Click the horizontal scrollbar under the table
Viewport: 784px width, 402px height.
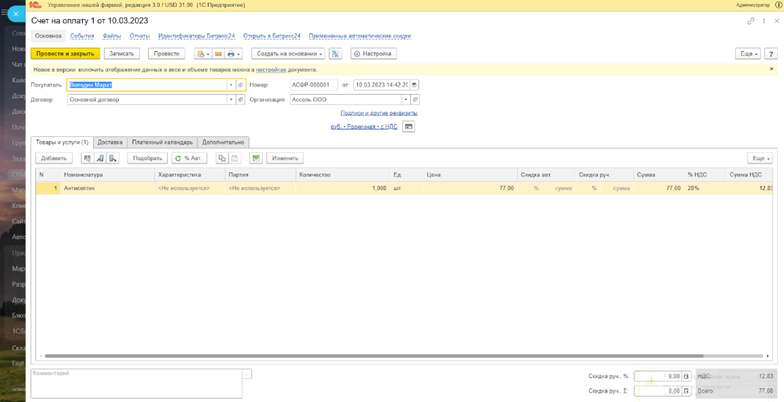(400, 357)
